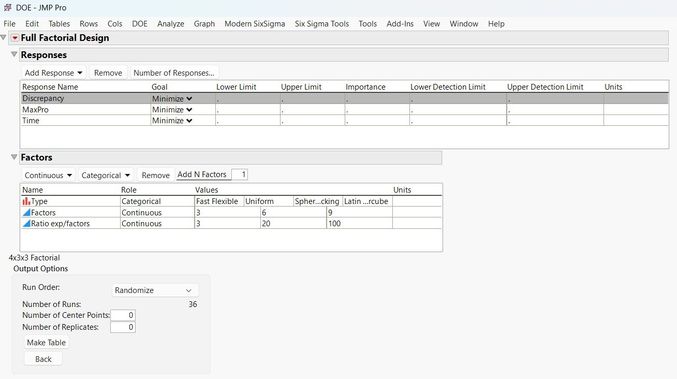Click the JMP Pro app icon in title bar

point(7,7)
